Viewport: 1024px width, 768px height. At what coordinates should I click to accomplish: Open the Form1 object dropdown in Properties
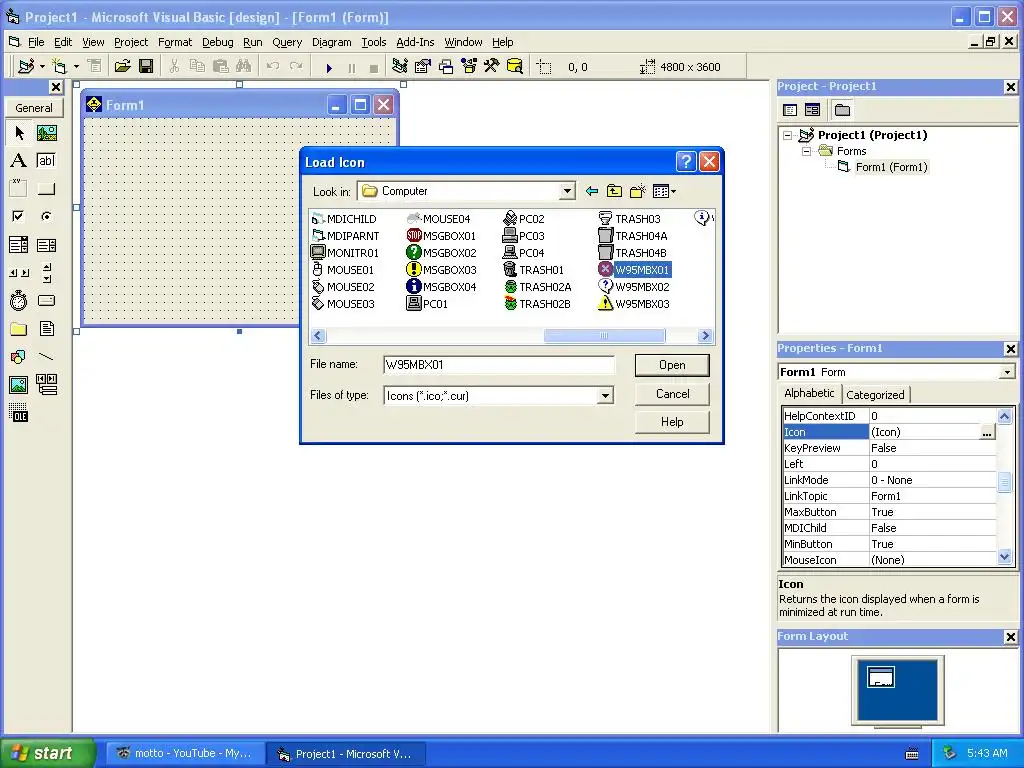pyautogui.click(x=1007, y=372)
